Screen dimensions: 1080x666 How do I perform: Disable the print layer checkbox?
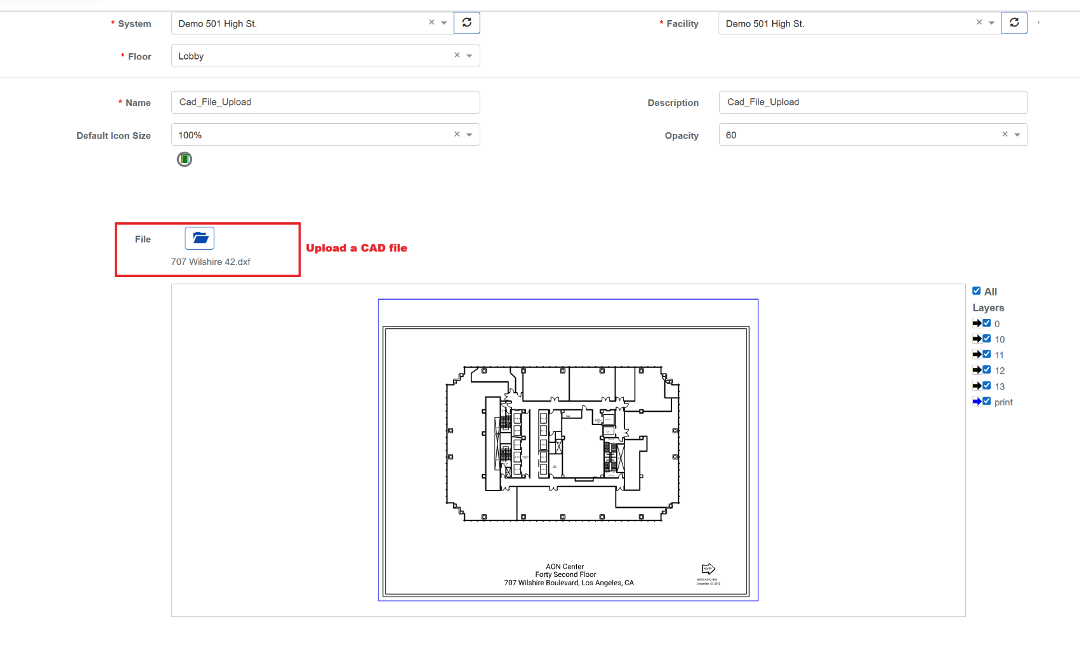click(987, 402)
